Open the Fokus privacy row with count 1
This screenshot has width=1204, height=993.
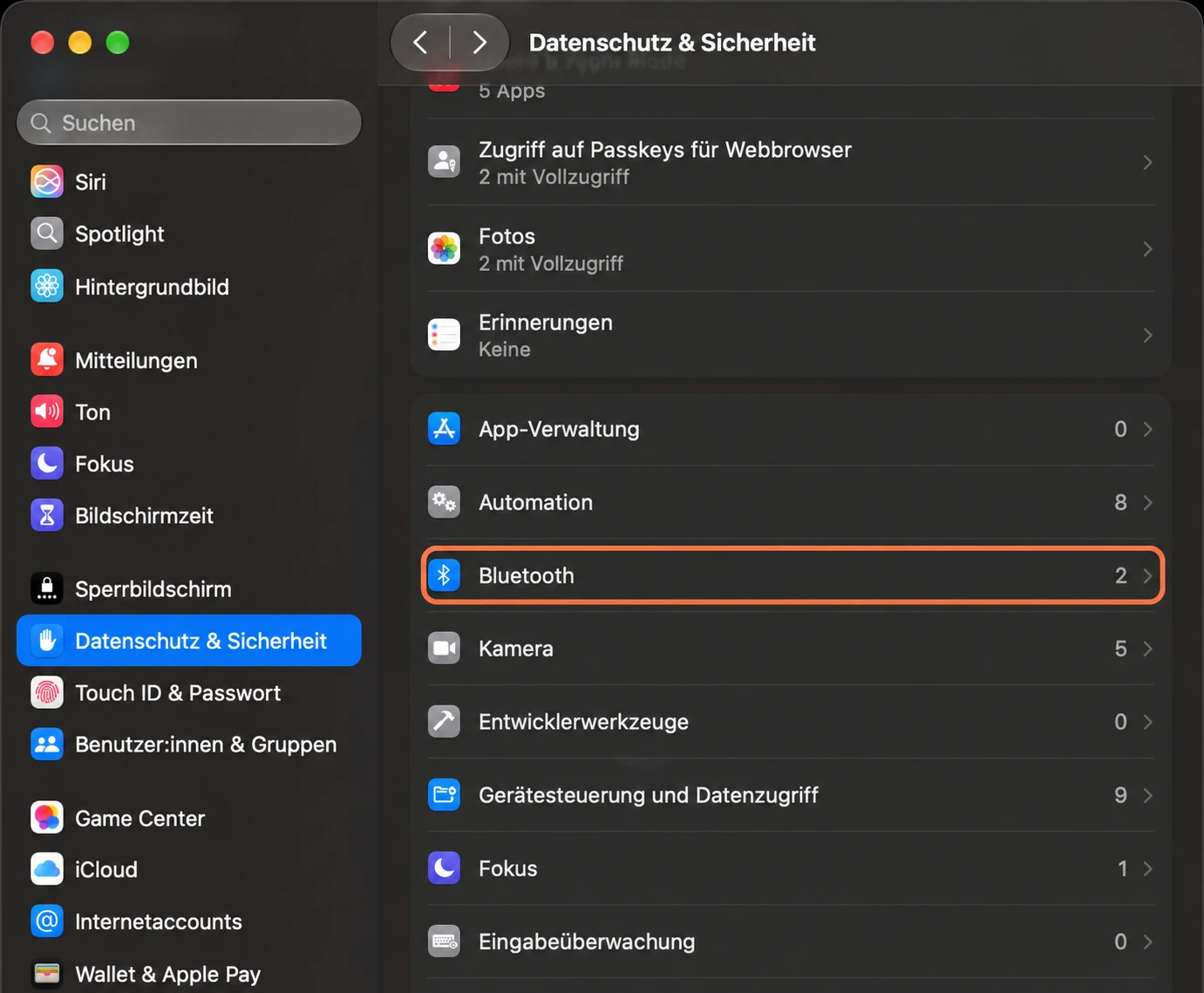point(791,868)
